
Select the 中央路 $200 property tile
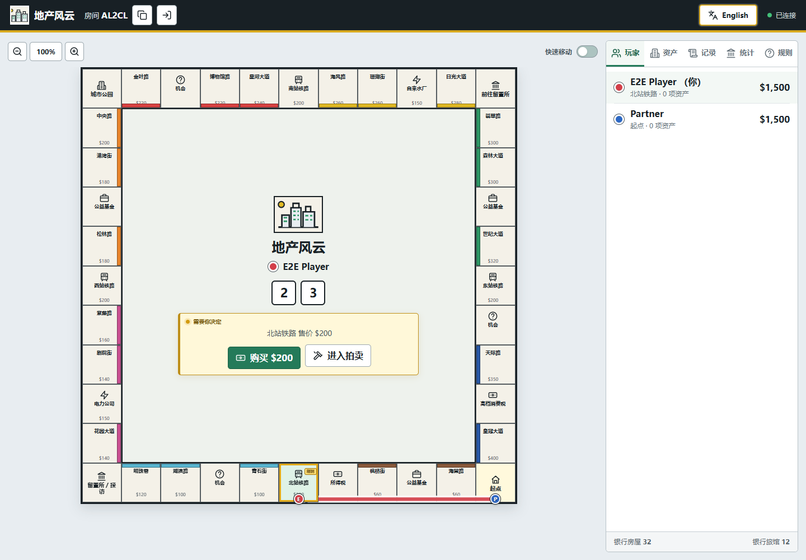click(x=102, y=128)
